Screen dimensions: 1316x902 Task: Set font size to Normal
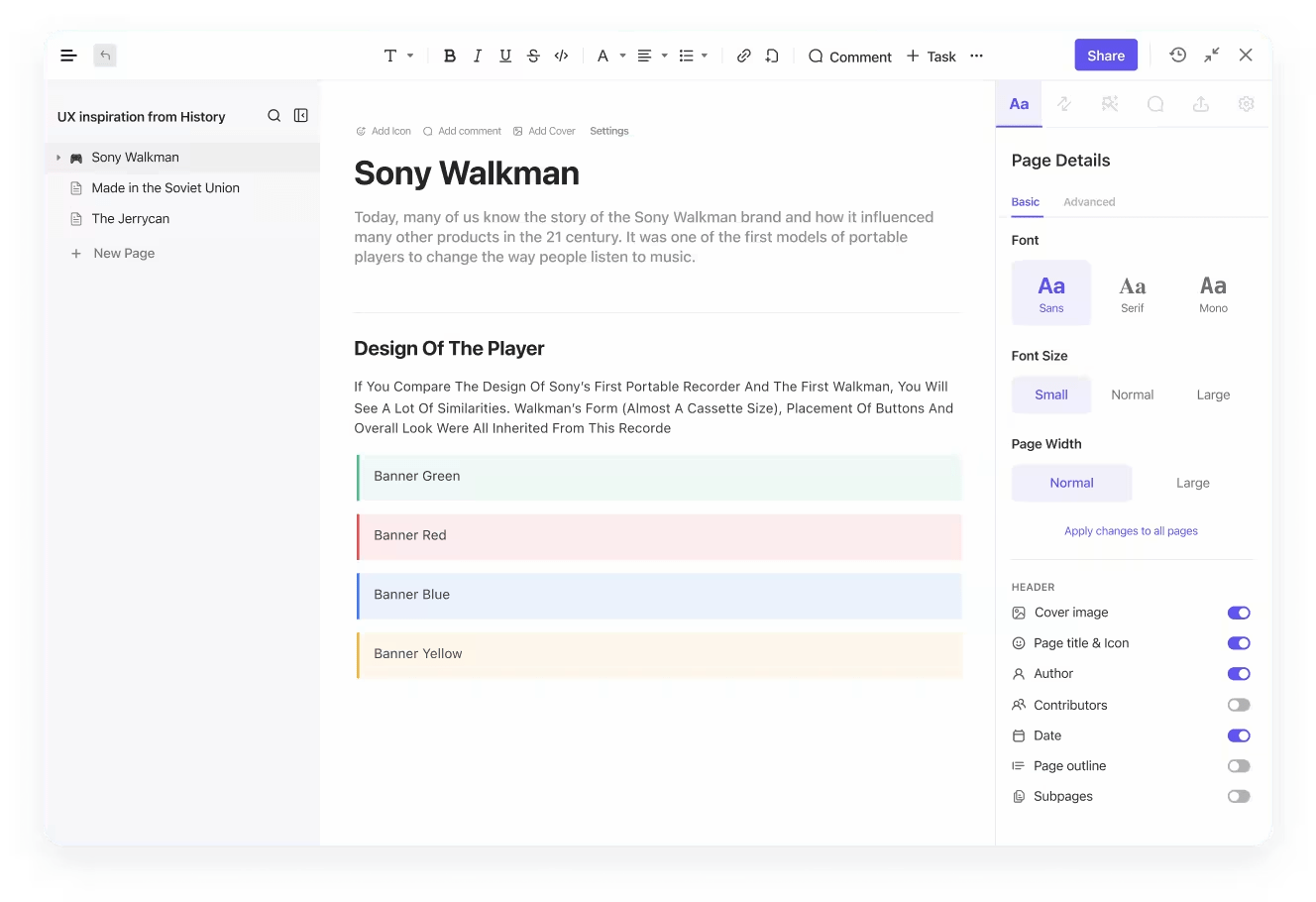pos(1133,395)
